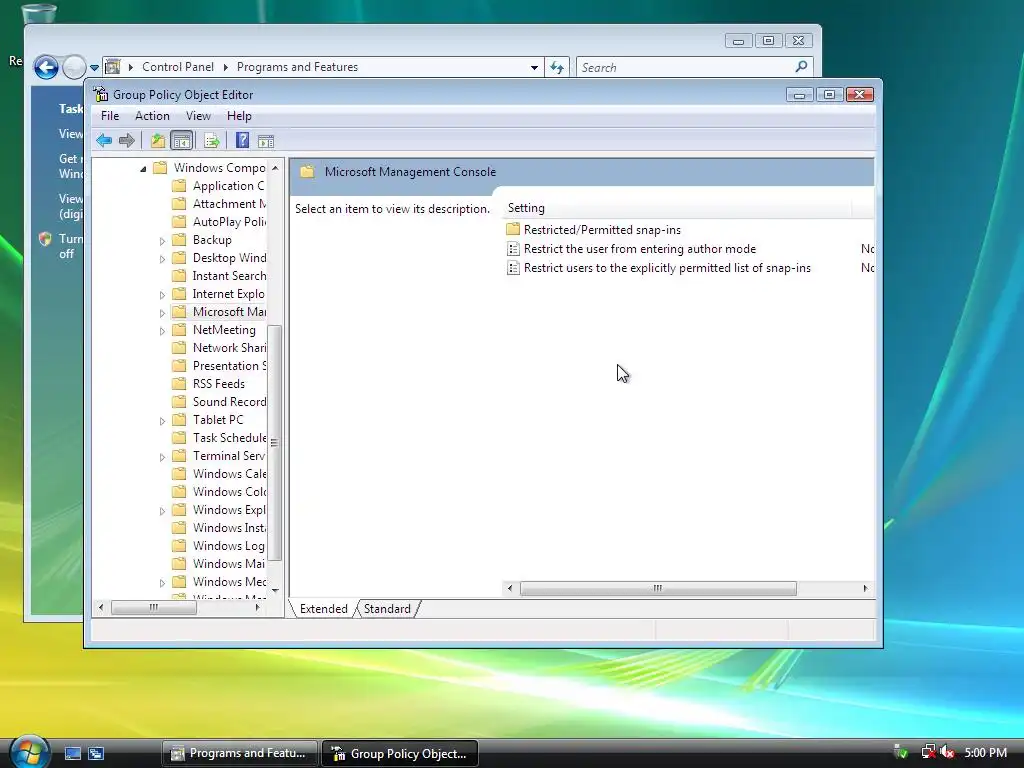Image resolution: width=1024 pixels, height=768 pixels.
Task: Click the Refresh icon beside the address bar
Action: [557, 67]
